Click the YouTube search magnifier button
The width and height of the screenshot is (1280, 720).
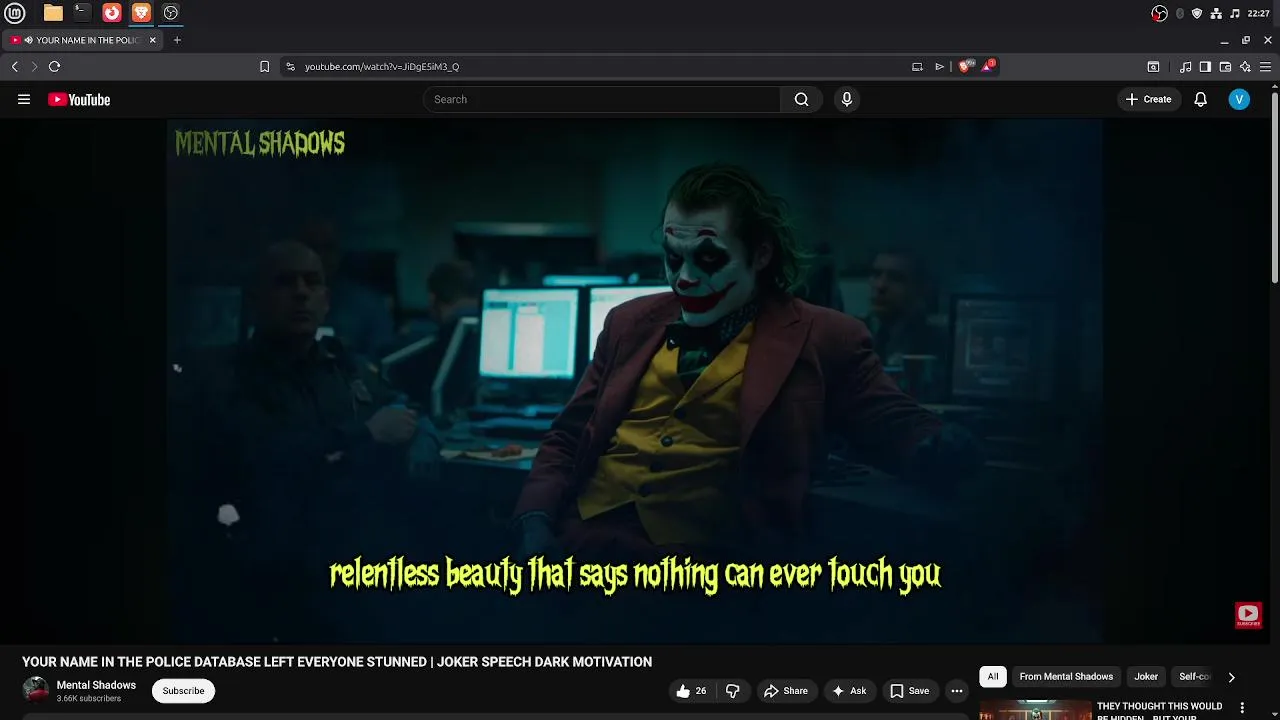point(801,99)
